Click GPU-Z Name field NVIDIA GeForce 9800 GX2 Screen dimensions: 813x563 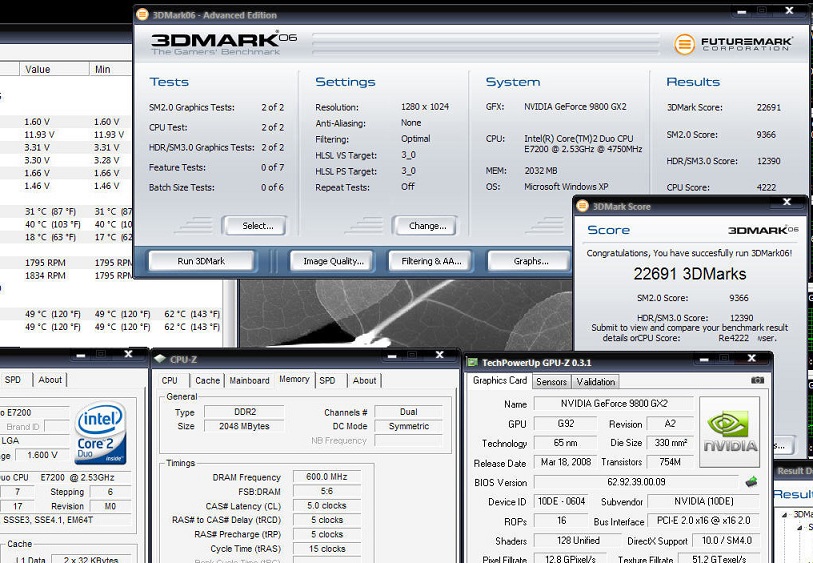tap(613, 403)
